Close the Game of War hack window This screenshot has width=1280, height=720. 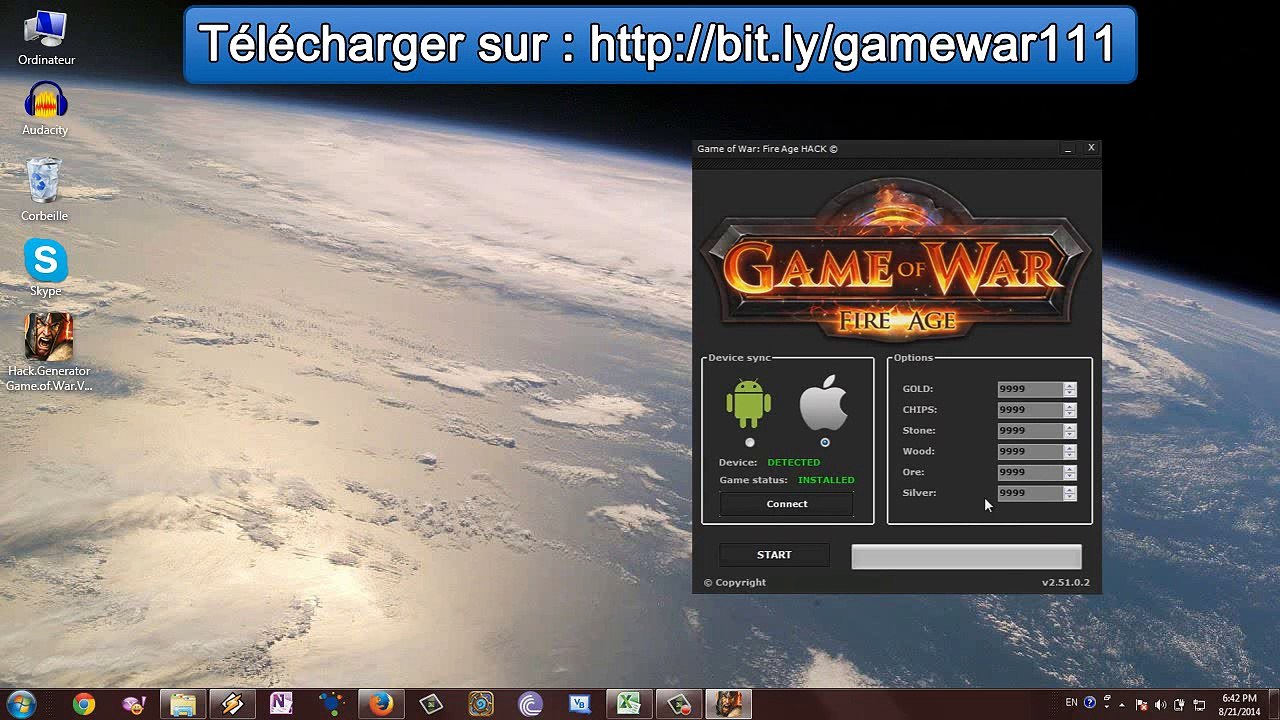click(x=1091, y=148)
